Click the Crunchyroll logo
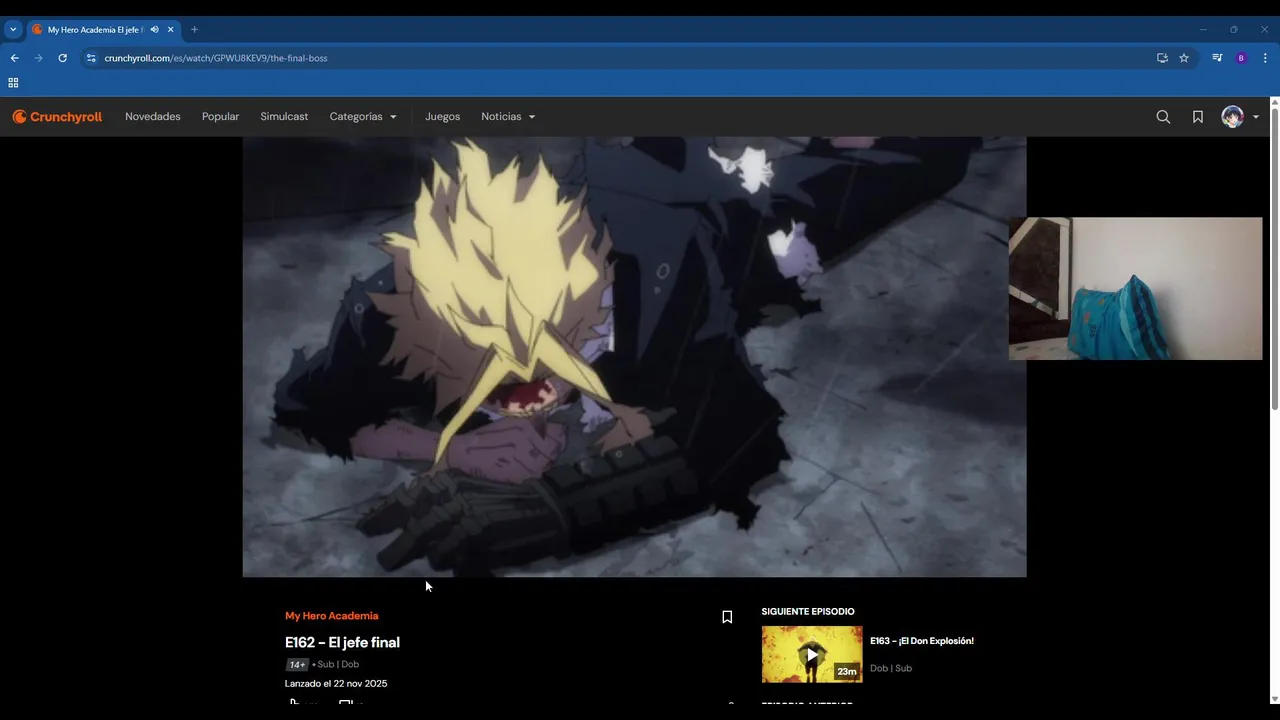Image resolution: width=1280 pixels, height=720 pixels. coord(57,117)
